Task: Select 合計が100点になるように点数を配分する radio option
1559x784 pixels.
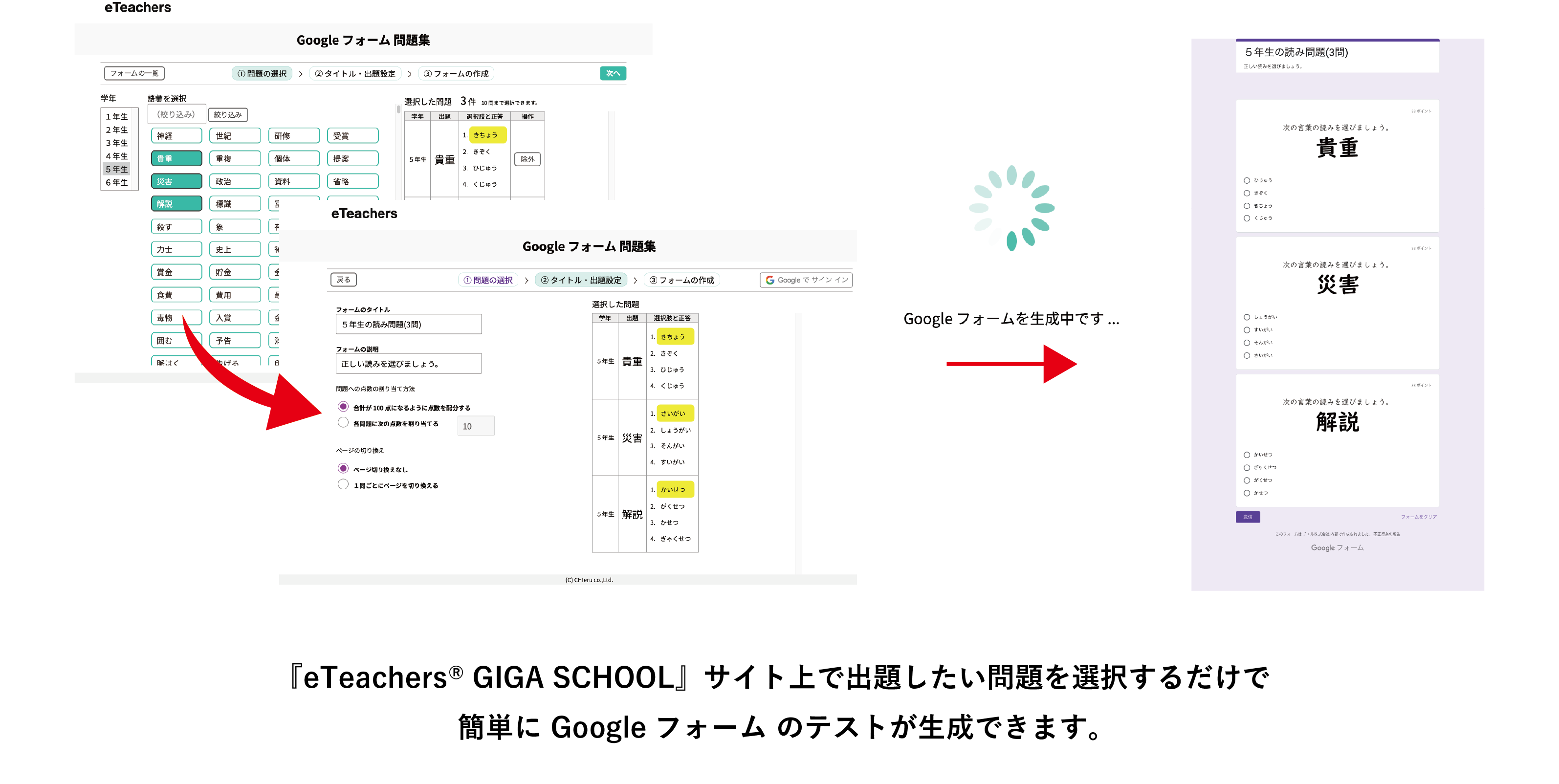Action: point(343,407)
